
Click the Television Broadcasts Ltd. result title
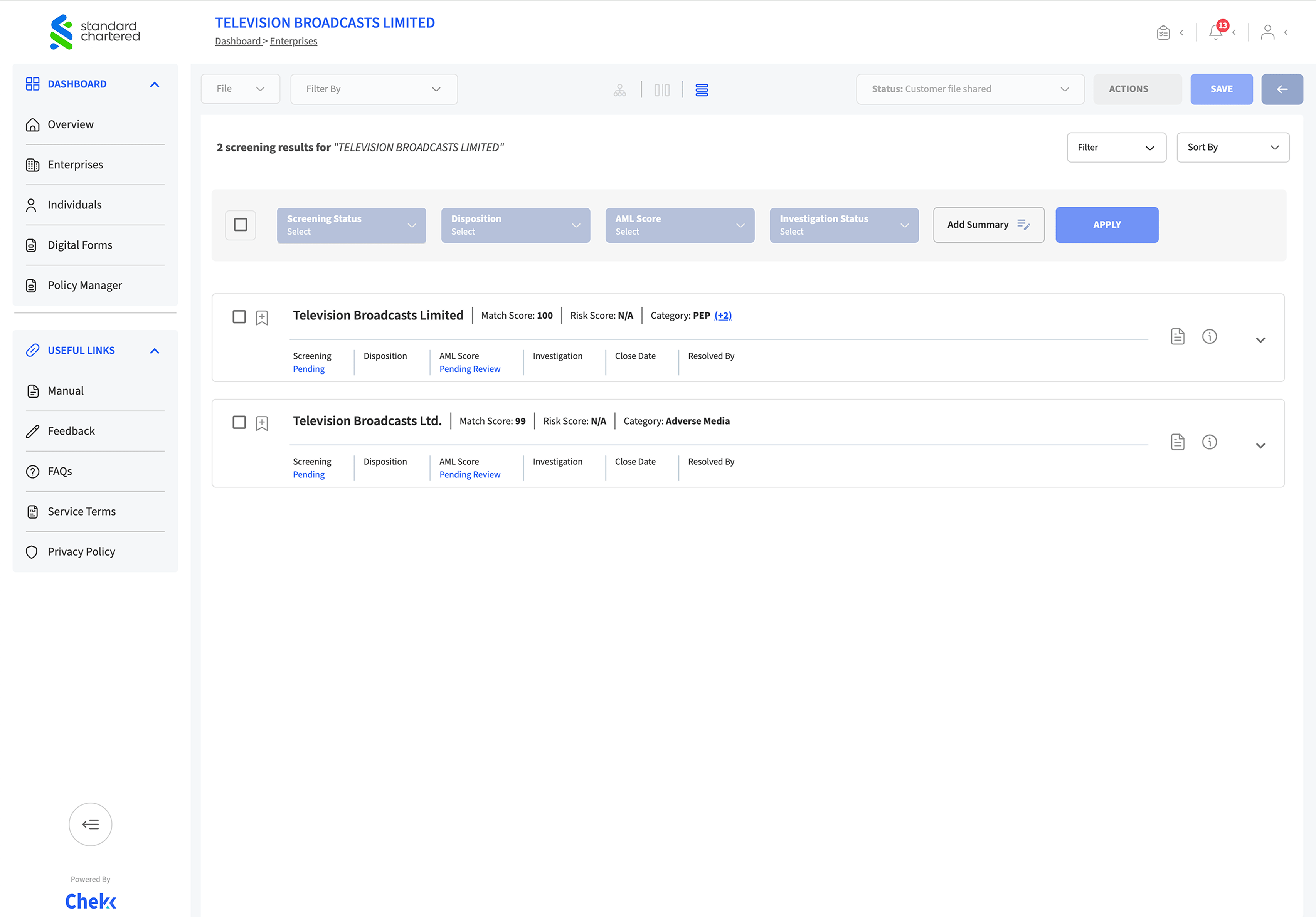[x=367, y=420]
